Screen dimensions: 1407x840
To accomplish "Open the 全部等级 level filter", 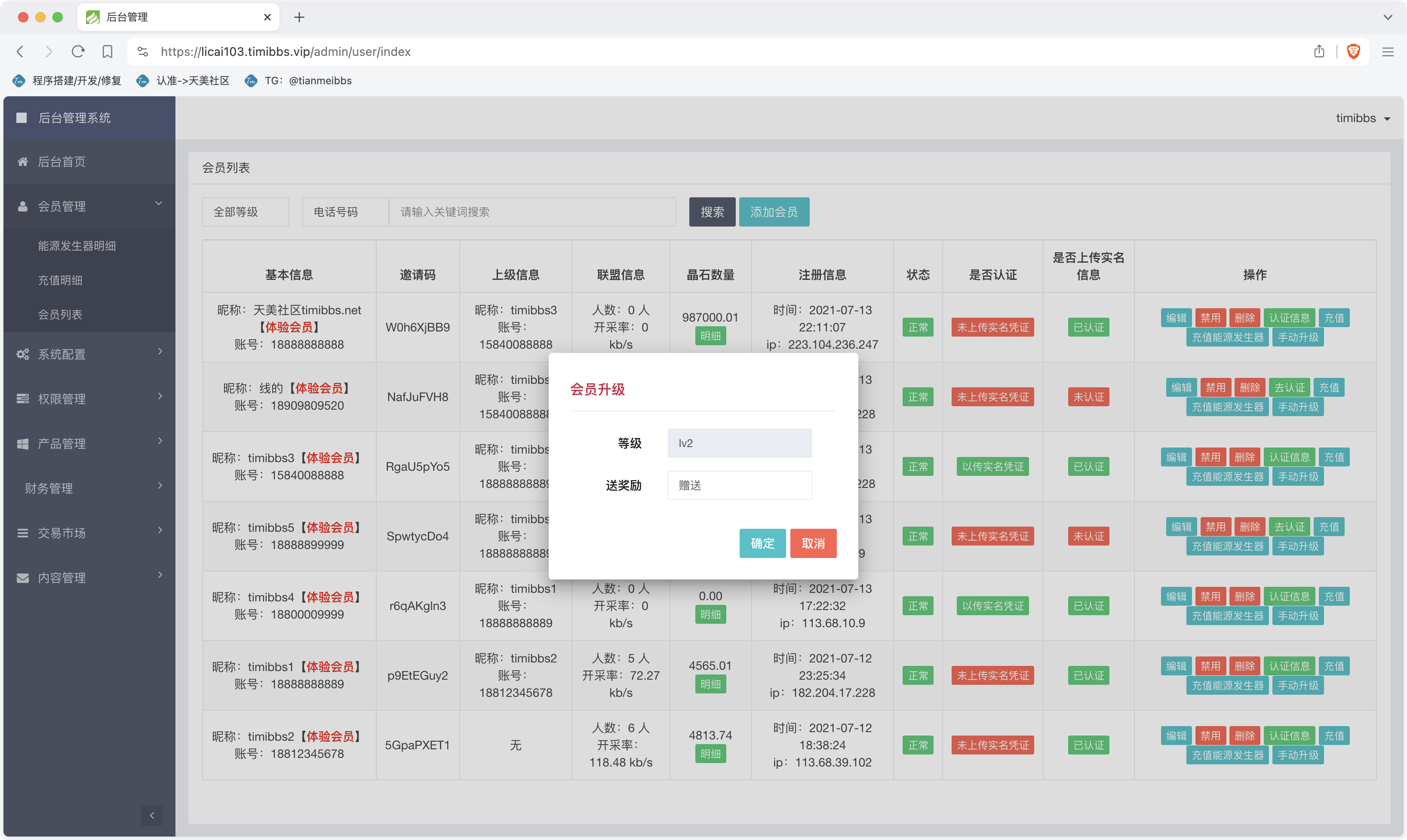I will pos(246,212).
